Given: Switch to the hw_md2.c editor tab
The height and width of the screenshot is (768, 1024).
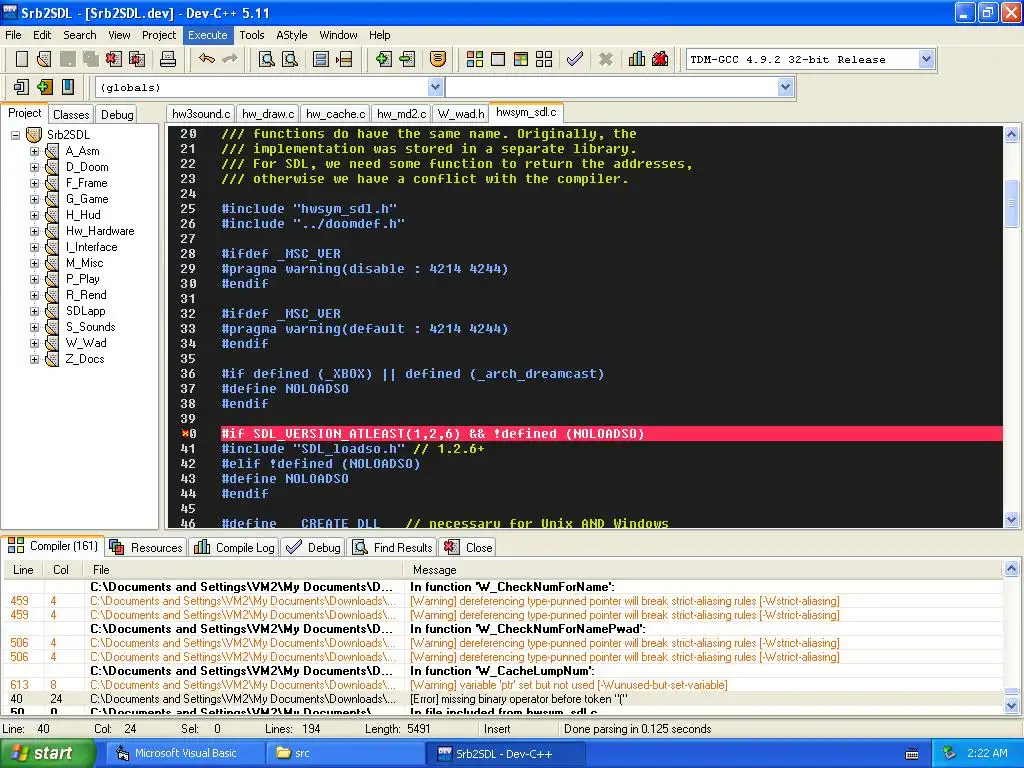Looking at the screenshot, I should tap(402, 114).
